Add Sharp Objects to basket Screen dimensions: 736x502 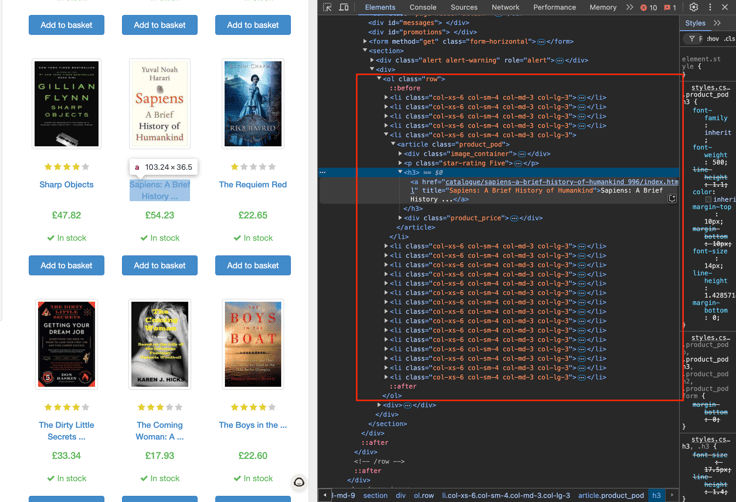click(x=66, y=265)
